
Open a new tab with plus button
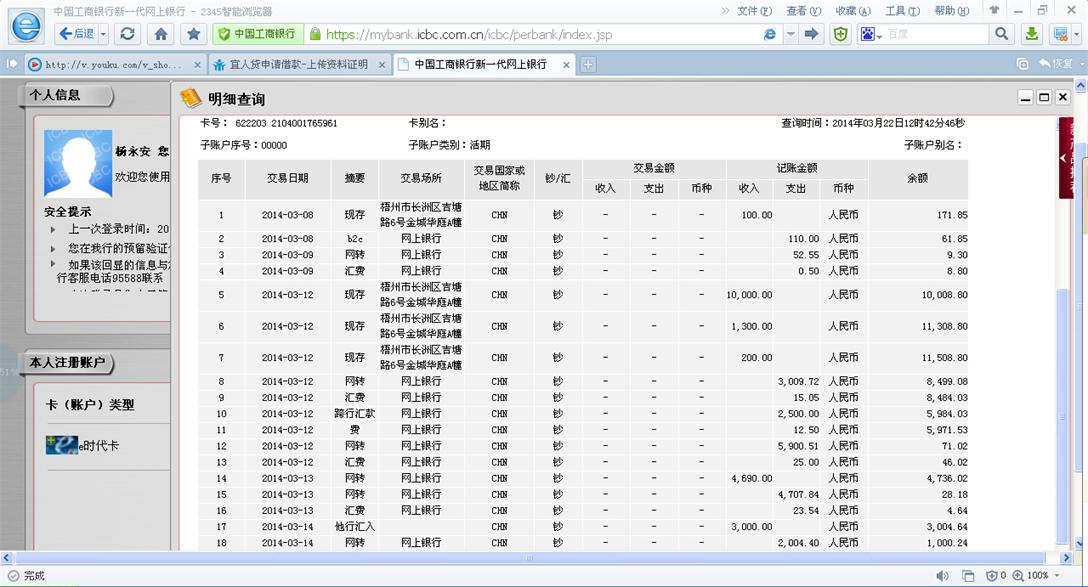coord(588,64)
